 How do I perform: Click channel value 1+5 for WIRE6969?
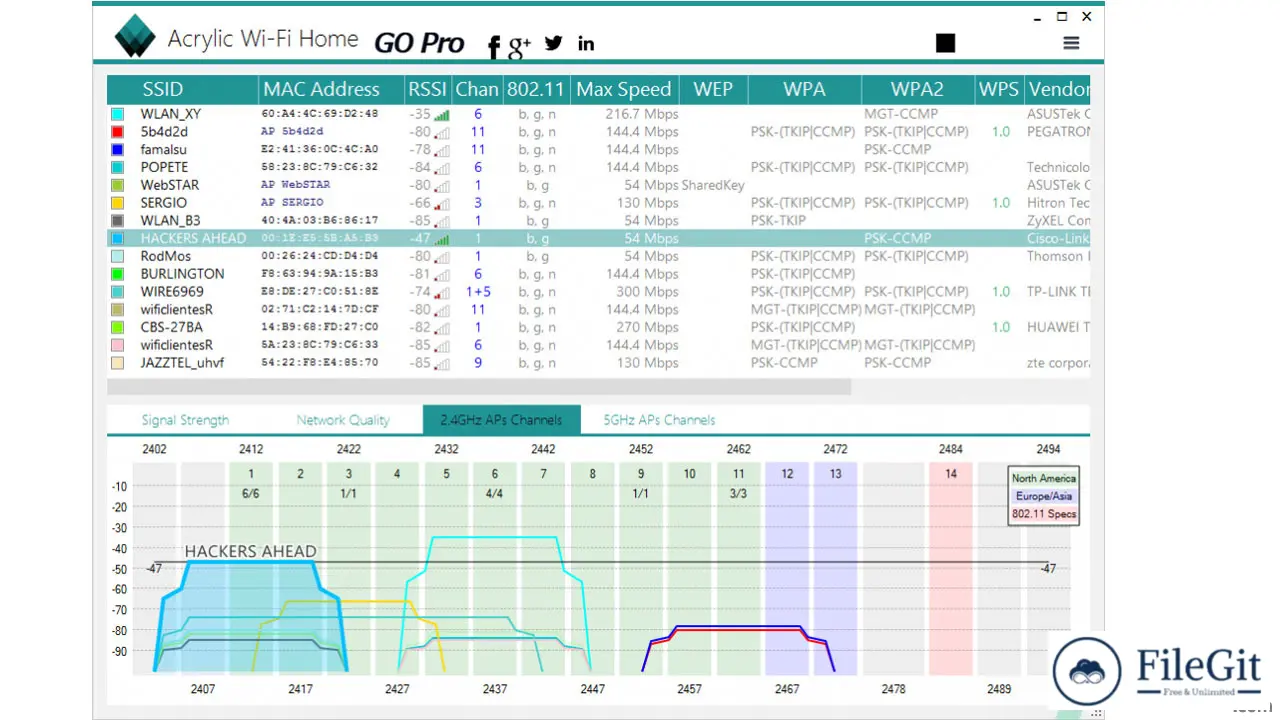pyautogui.click(x=478, y=292)
